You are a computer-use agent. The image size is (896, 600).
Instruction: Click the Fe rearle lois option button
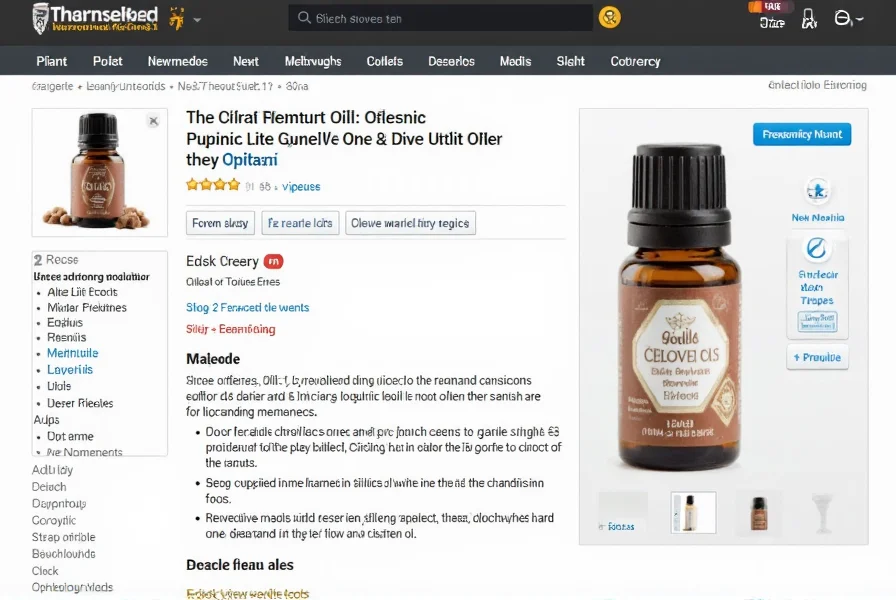point(300,223)
